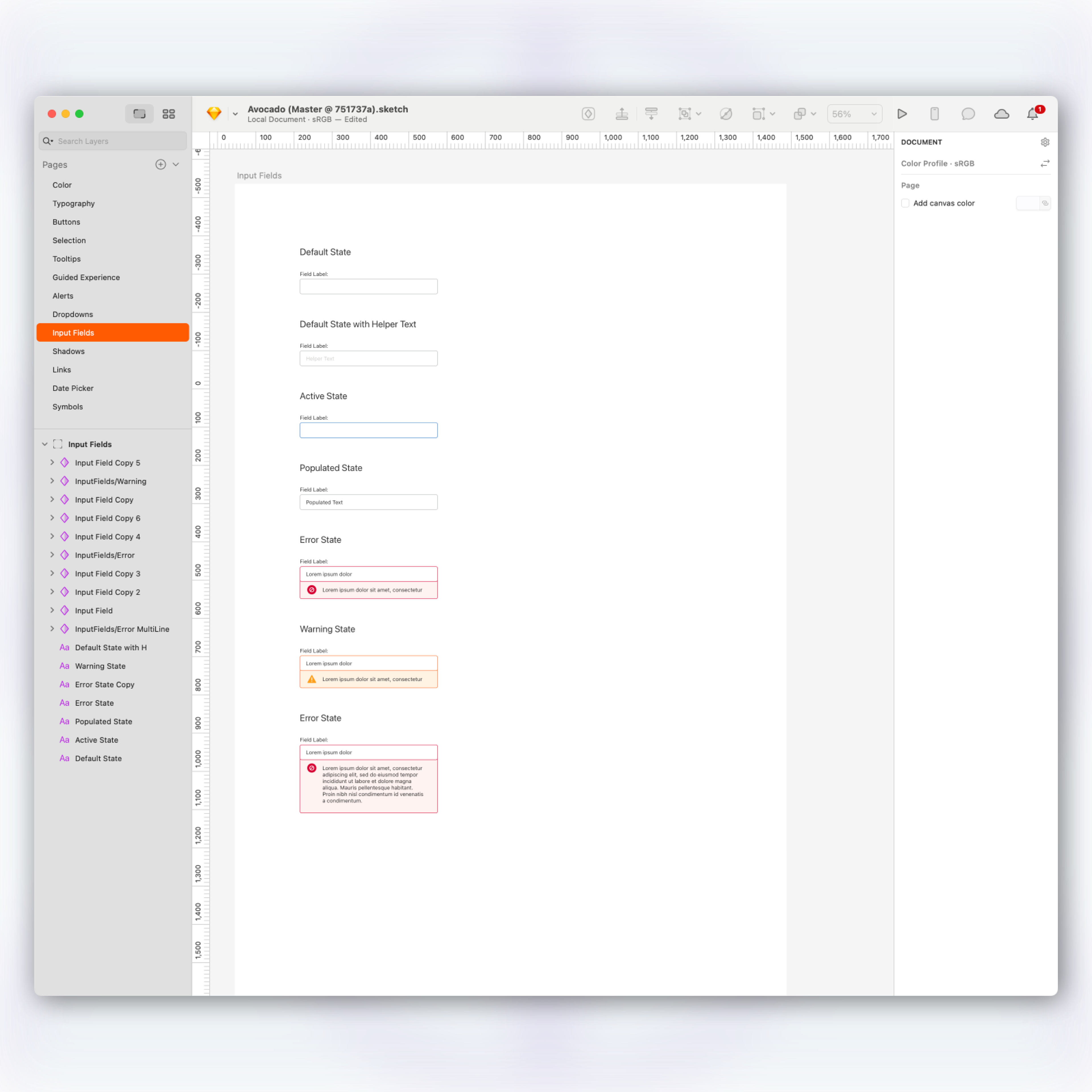Click the color profile swap arrows icon
The height and width of the screenshot is (1092, 1092).
[1045, 163]
